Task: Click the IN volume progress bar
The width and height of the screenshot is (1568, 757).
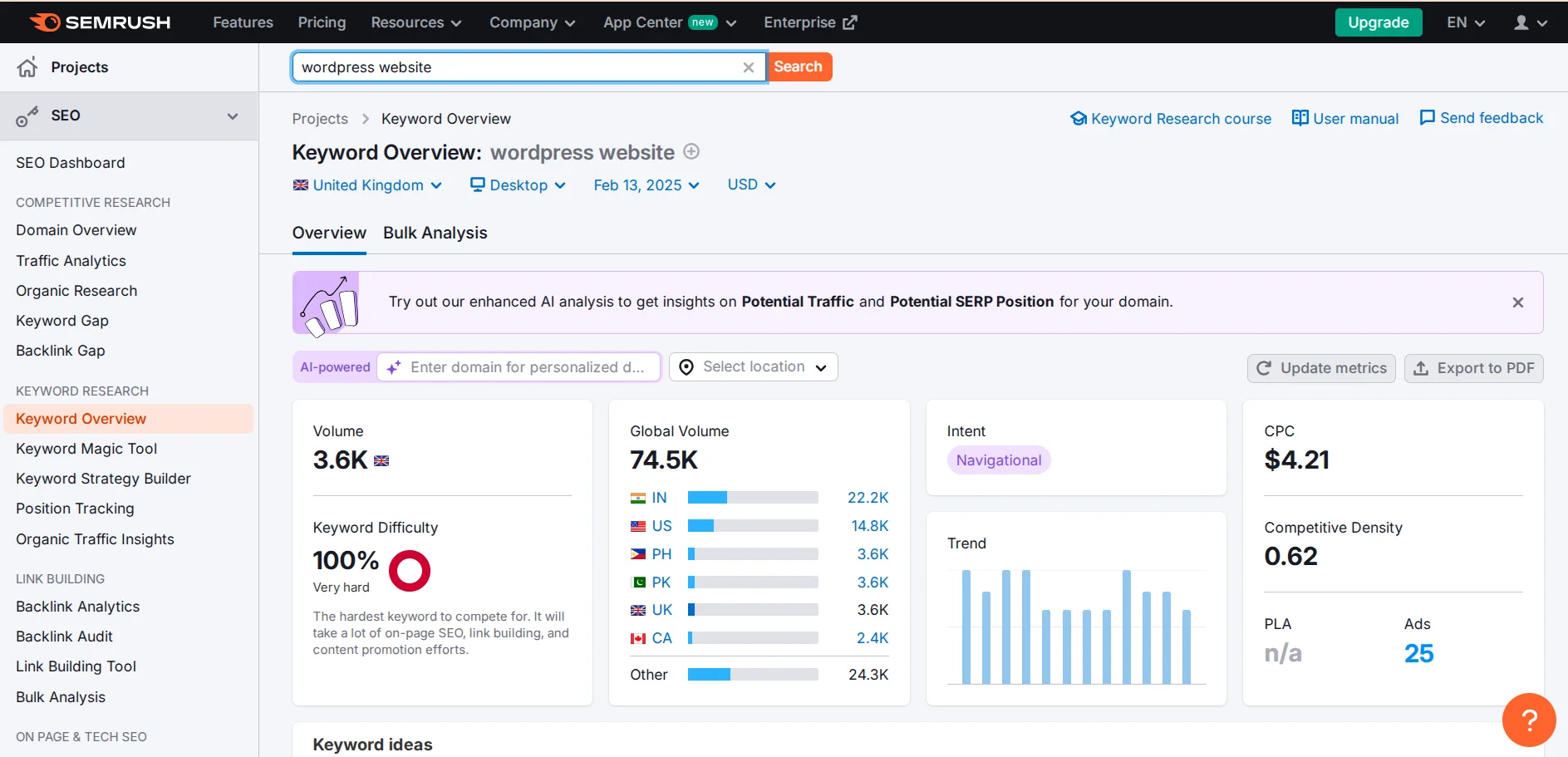Action: (x=753, y=498)
